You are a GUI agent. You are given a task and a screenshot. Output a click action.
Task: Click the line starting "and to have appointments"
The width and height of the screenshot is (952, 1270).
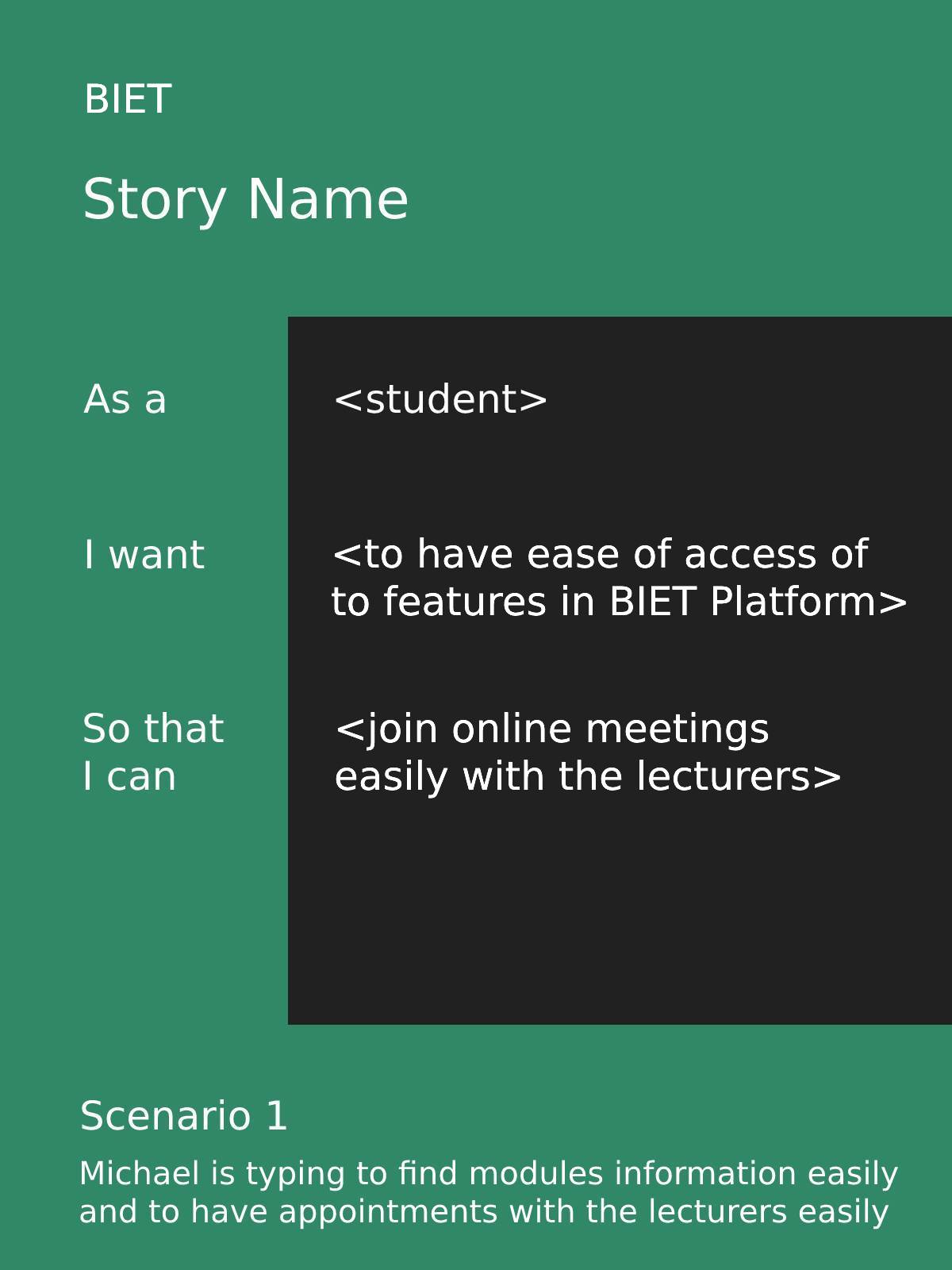484,1212
